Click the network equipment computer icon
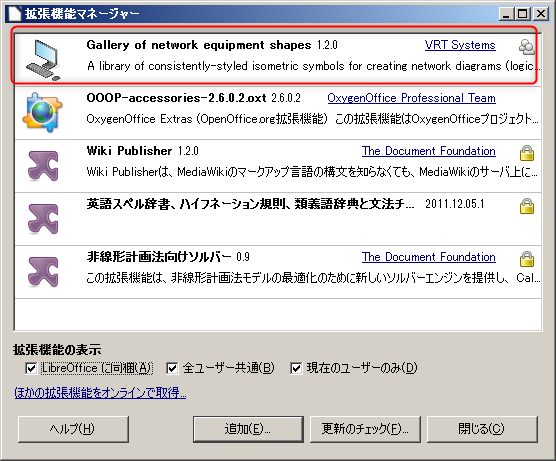This screenshot has height=461, width=556. (43, 60)
